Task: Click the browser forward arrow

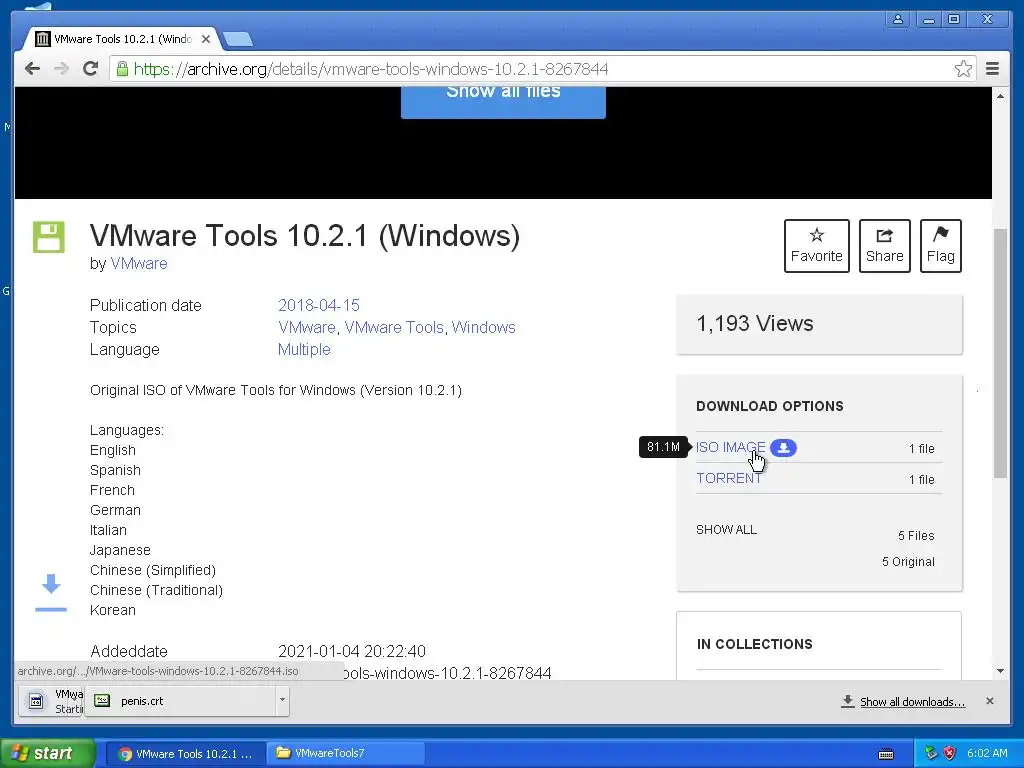Action: [x=61, y=69]
